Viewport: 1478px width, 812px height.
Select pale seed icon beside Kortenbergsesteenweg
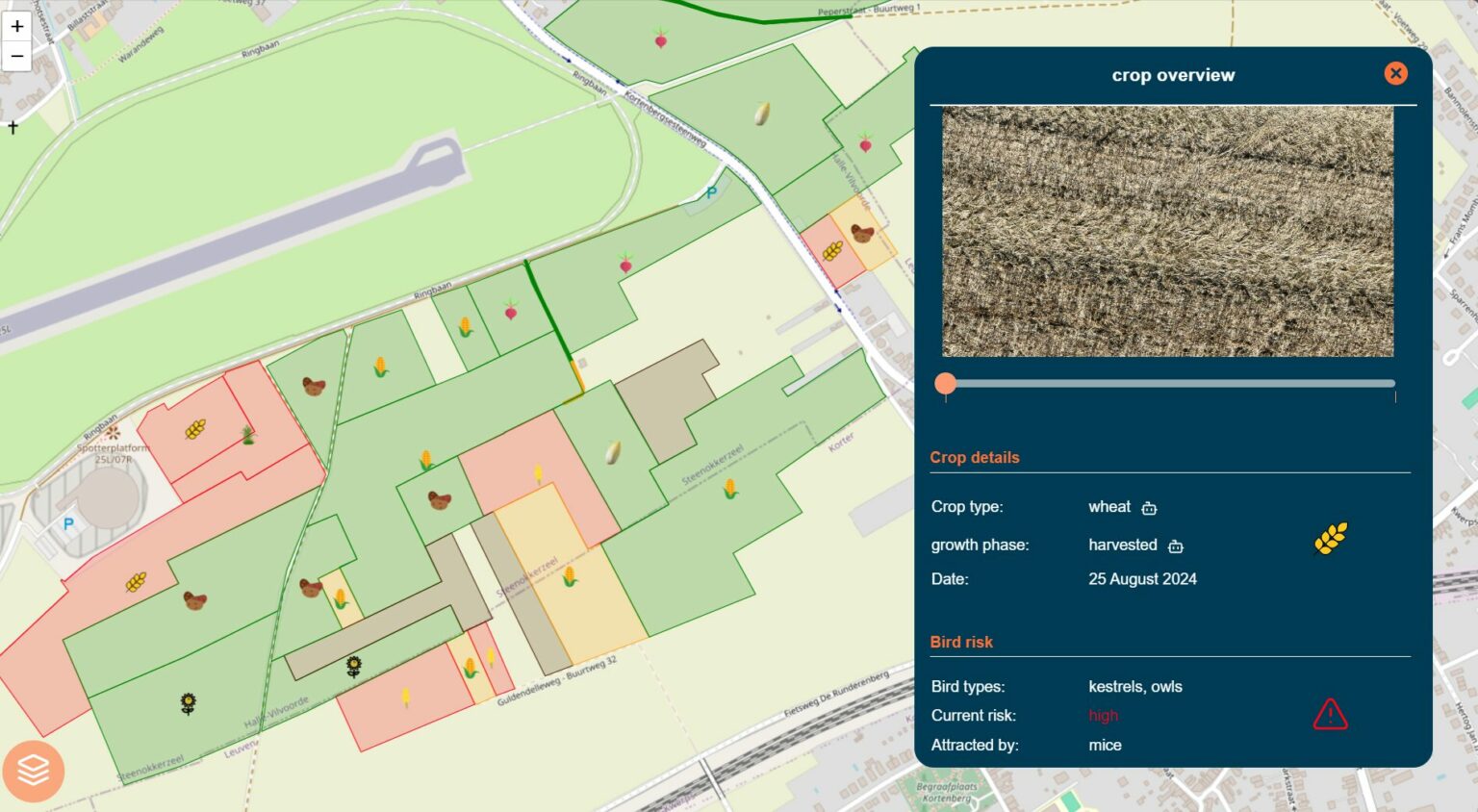coord(761,114)
